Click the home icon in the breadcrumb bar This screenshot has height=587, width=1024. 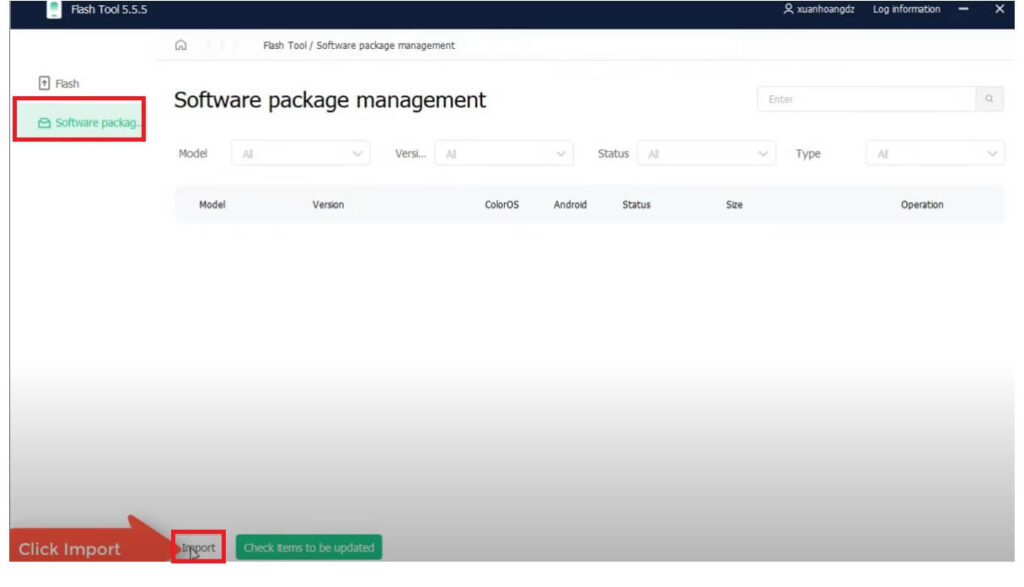pyautogui.click(x=180, y=45)
